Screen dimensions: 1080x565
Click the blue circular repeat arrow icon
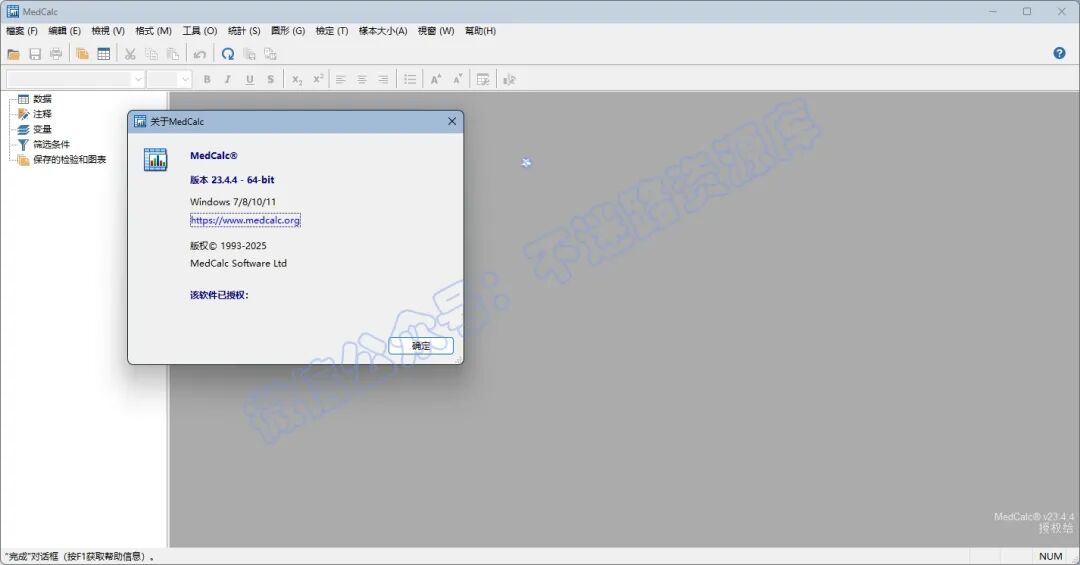(227, 54)
